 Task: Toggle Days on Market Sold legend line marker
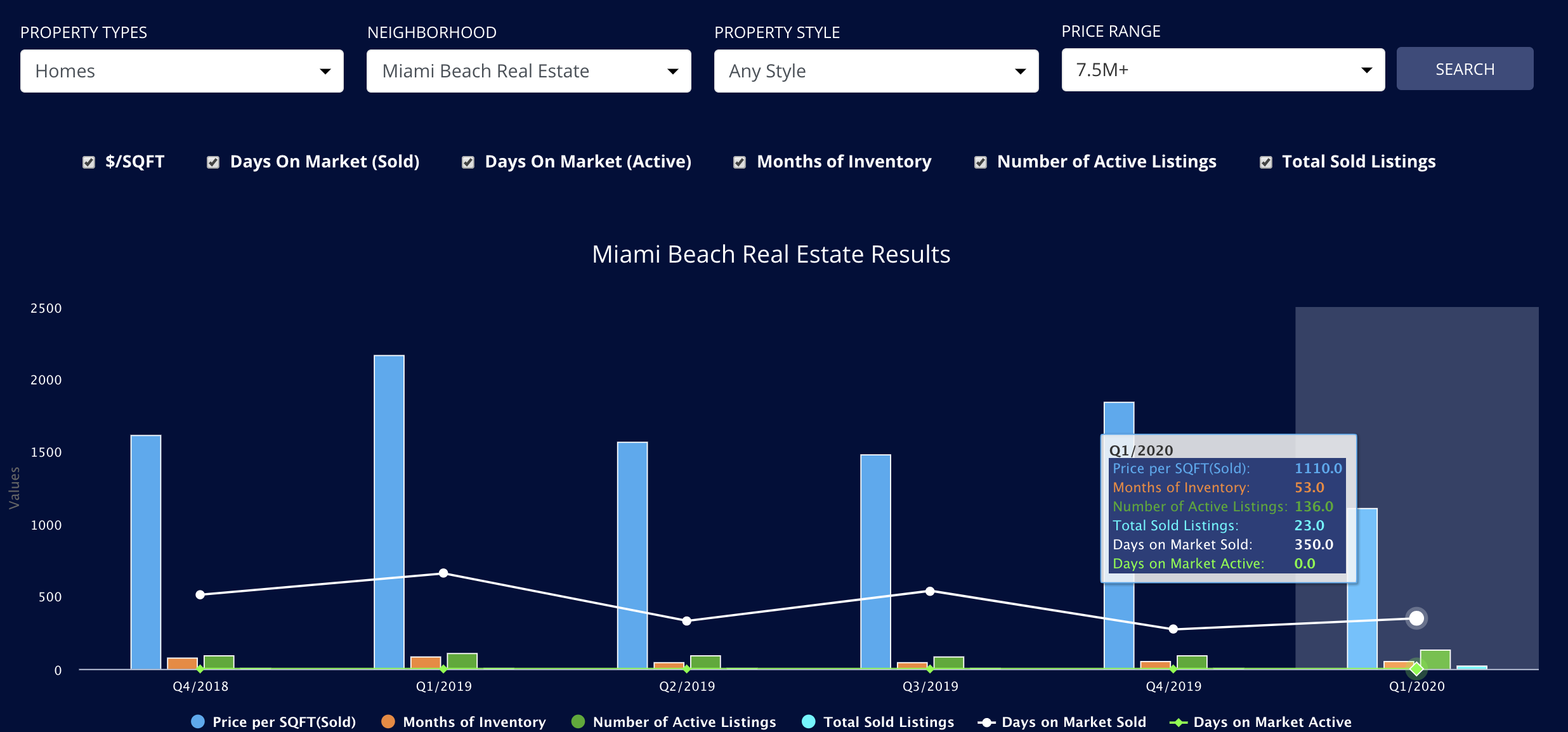pyautogui.click(x=986, y=722)
